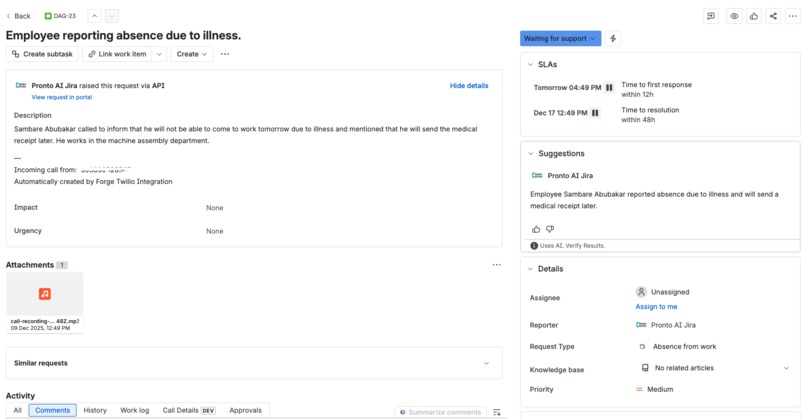
Task: Go to previous issue with up arrow
Action: (x=94, y=16)
